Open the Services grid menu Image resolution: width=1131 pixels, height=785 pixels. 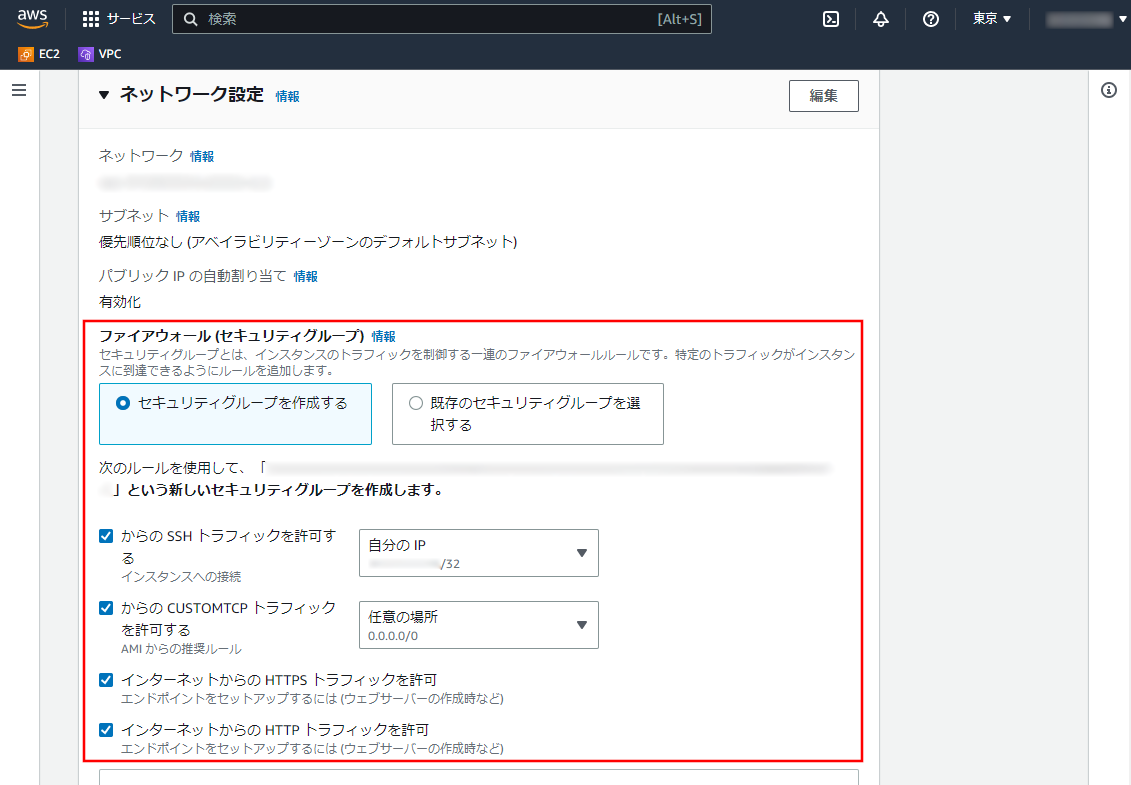(x=118, y=19)
